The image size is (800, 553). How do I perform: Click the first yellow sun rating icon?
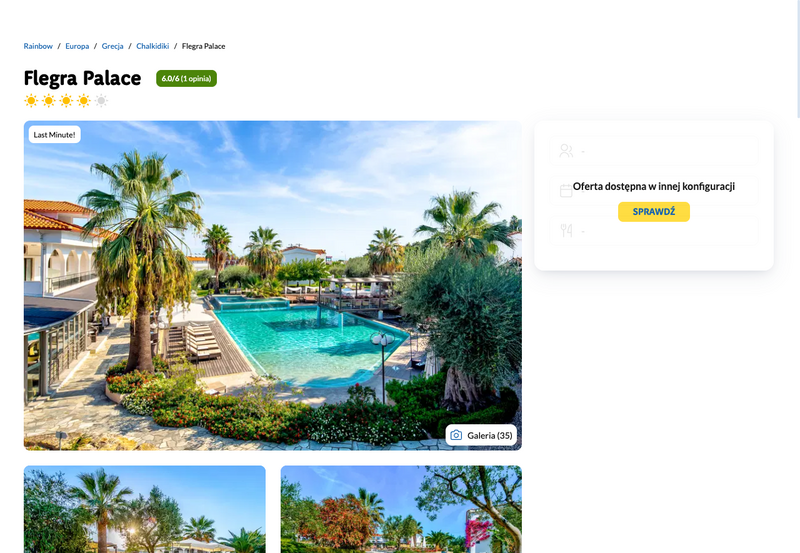[31, 100]
